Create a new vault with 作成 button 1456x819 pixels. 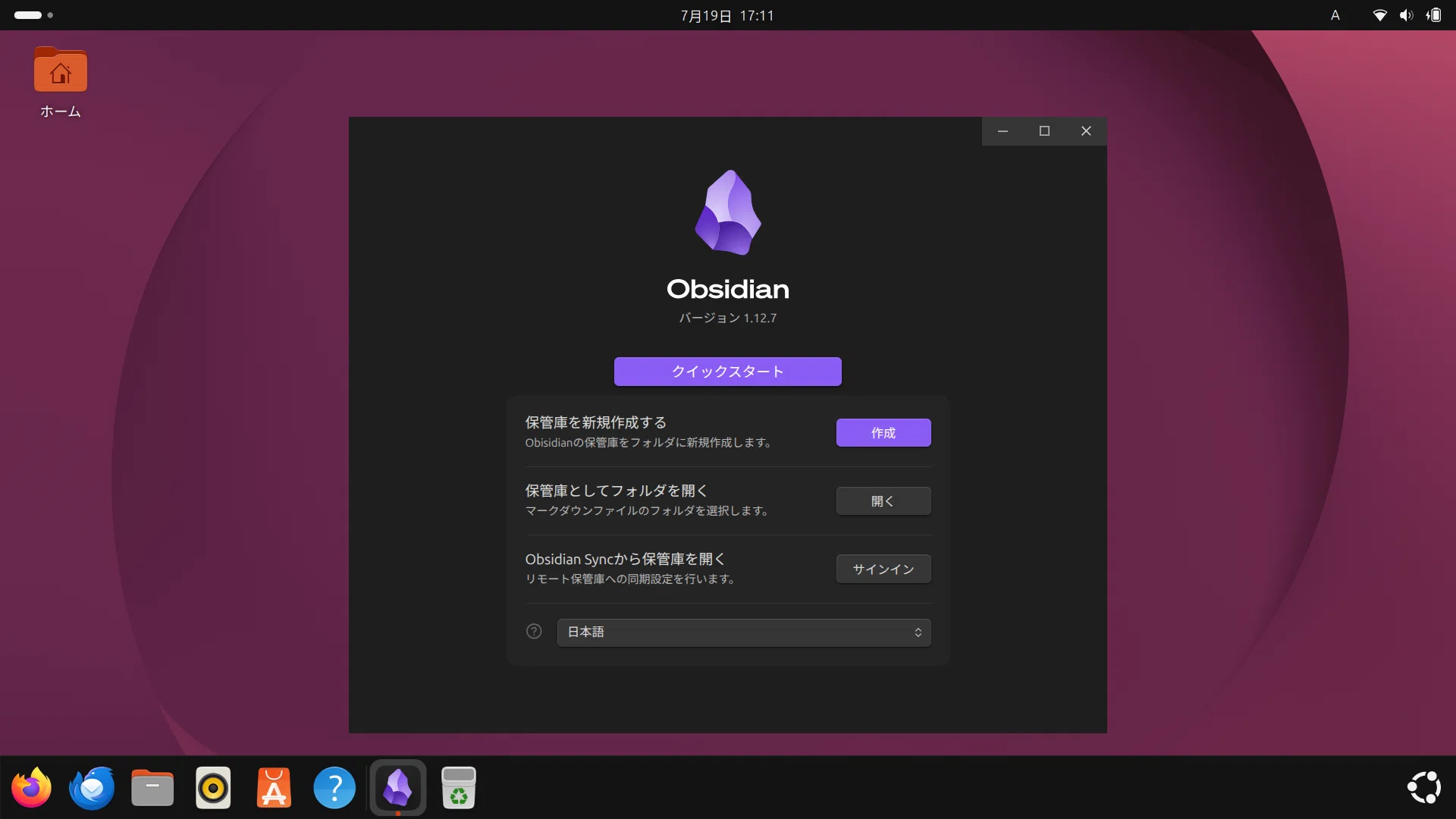tap(883, 432)
